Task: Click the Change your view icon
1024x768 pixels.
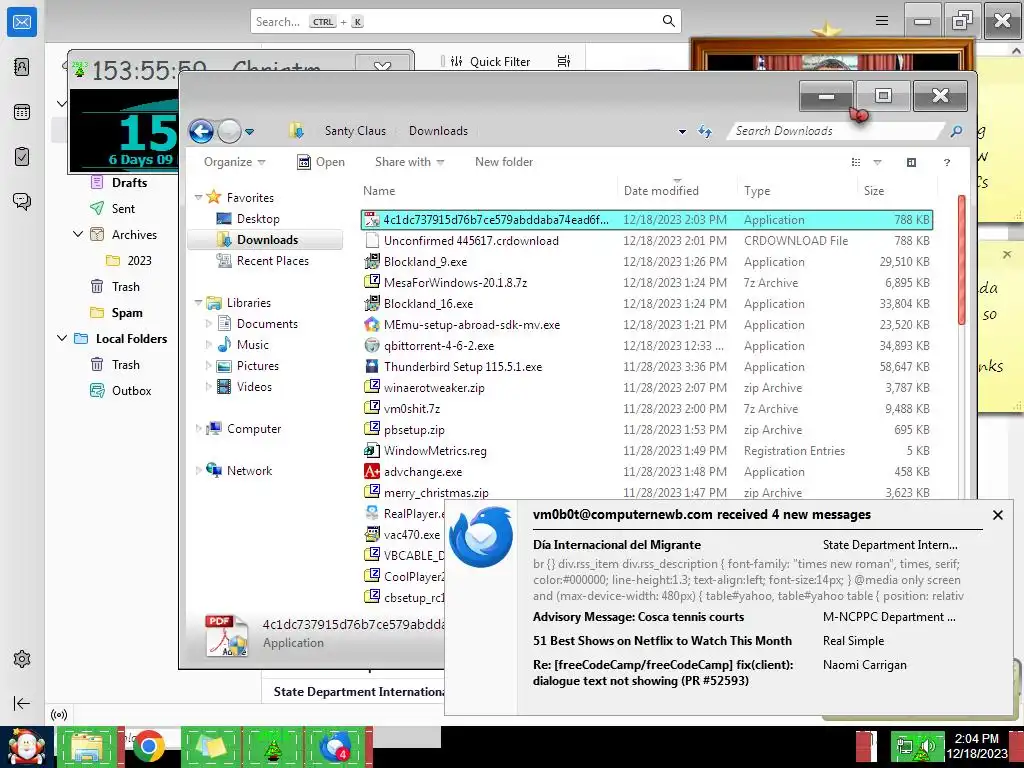Action: point(856,162)
